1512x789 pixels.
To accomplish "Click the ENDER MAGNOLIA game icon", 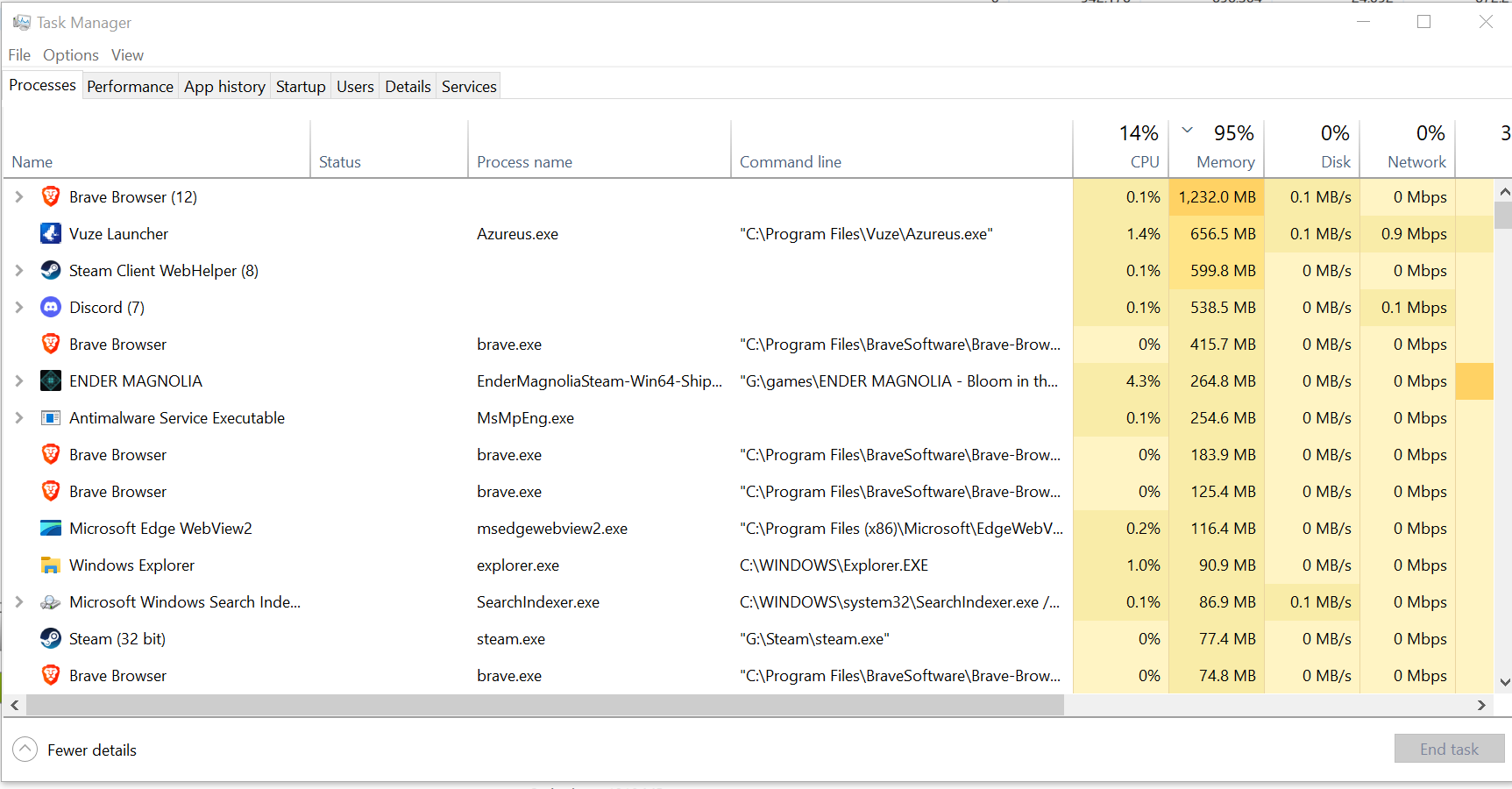I will click(51, 380).
